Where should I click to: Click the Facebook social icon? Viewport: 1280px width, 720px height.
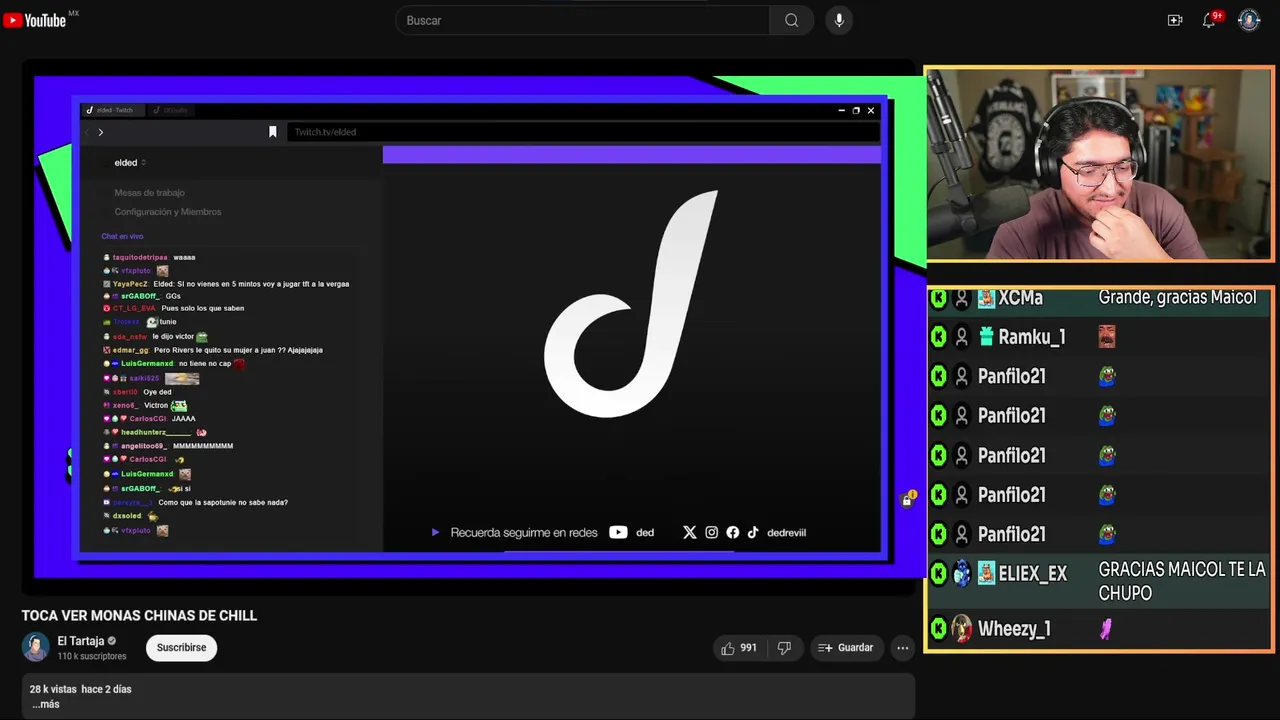733,533
